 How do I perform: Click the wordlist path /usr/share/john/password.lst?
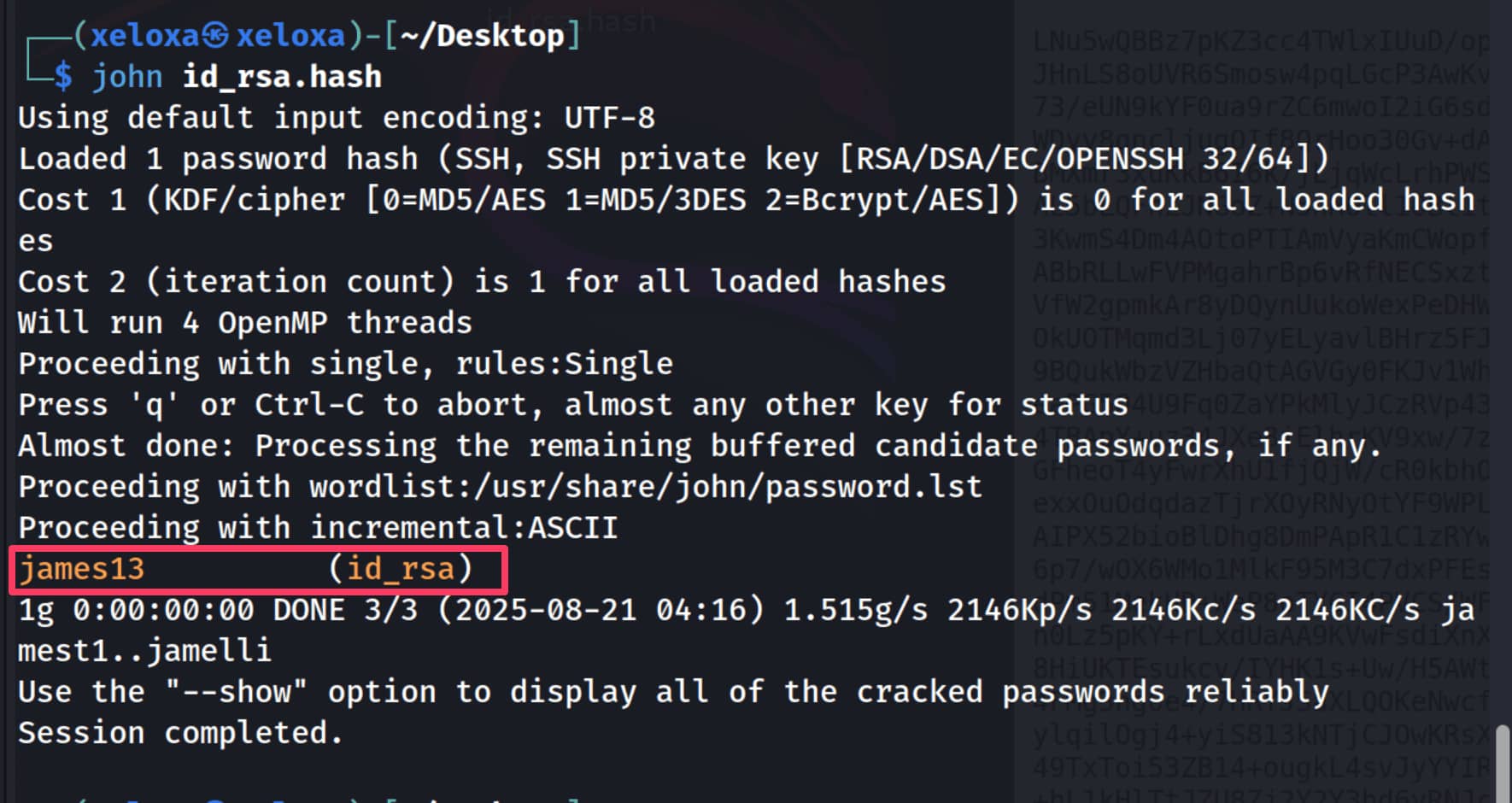646,487
